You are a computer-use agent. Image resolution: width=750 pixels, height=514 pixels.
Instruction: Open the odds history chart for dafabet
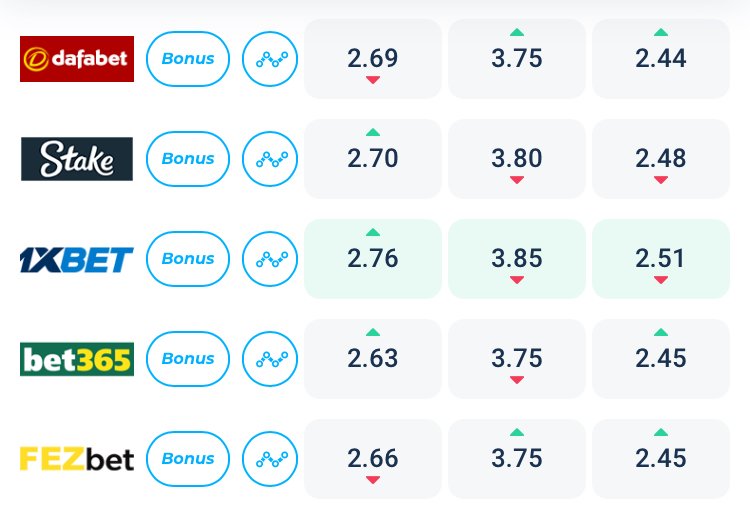coord(270,59)
